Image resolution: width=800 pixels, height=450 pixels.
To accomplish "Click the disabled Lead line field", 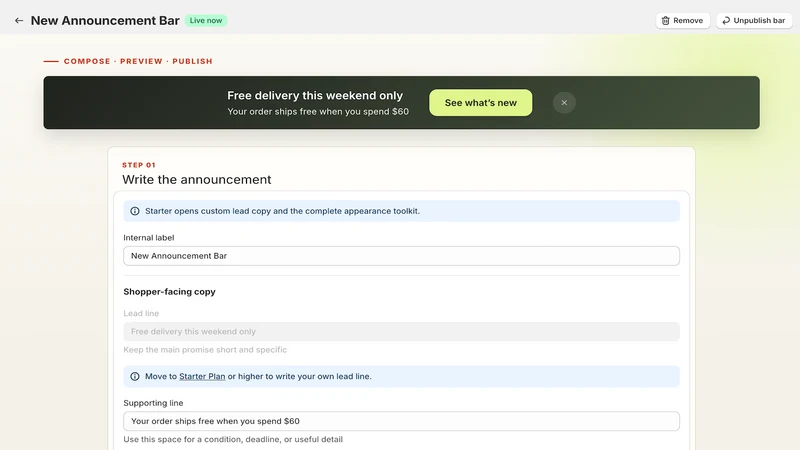I will pos(402,332).
